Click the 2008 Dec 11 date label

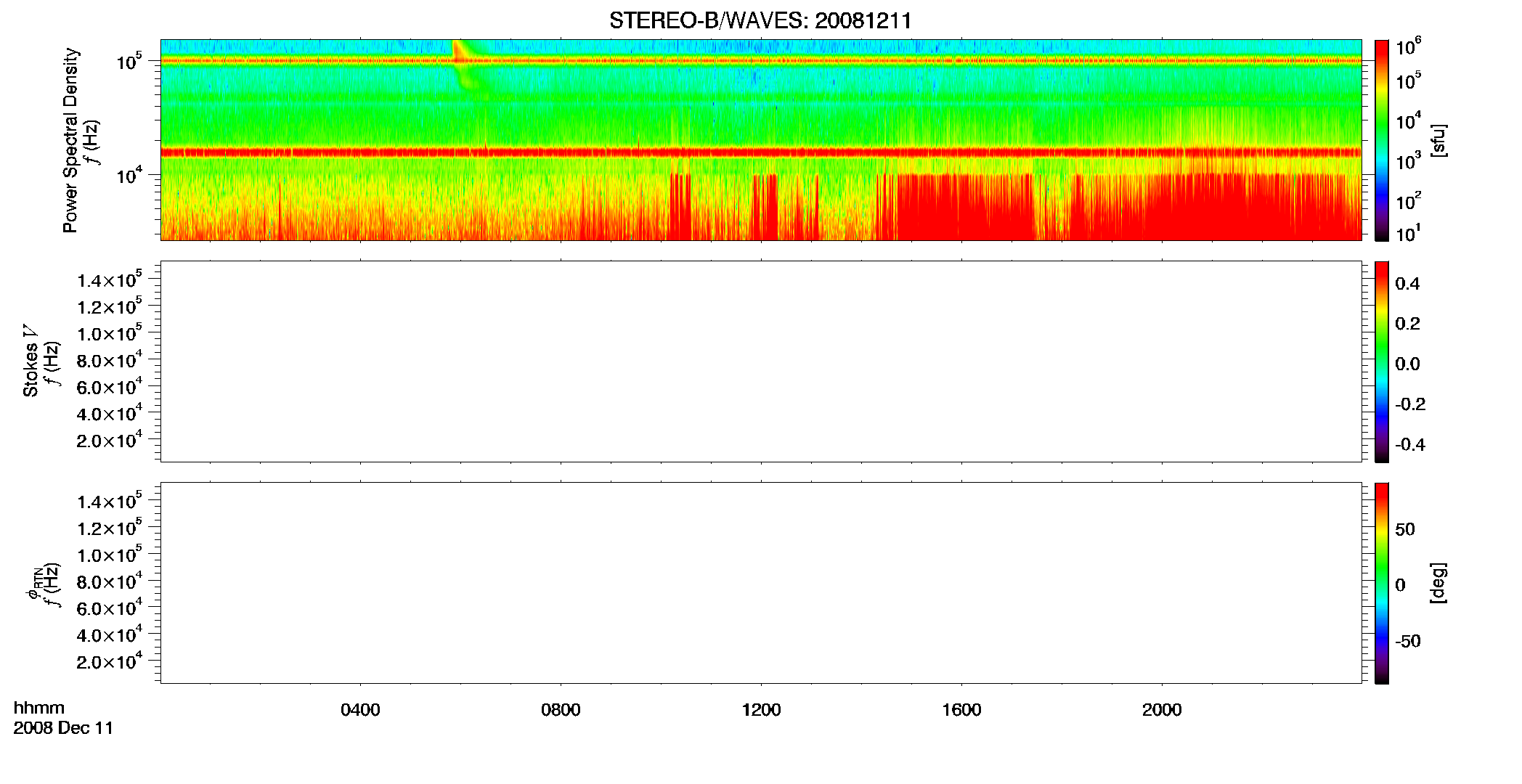coord(64,728)
